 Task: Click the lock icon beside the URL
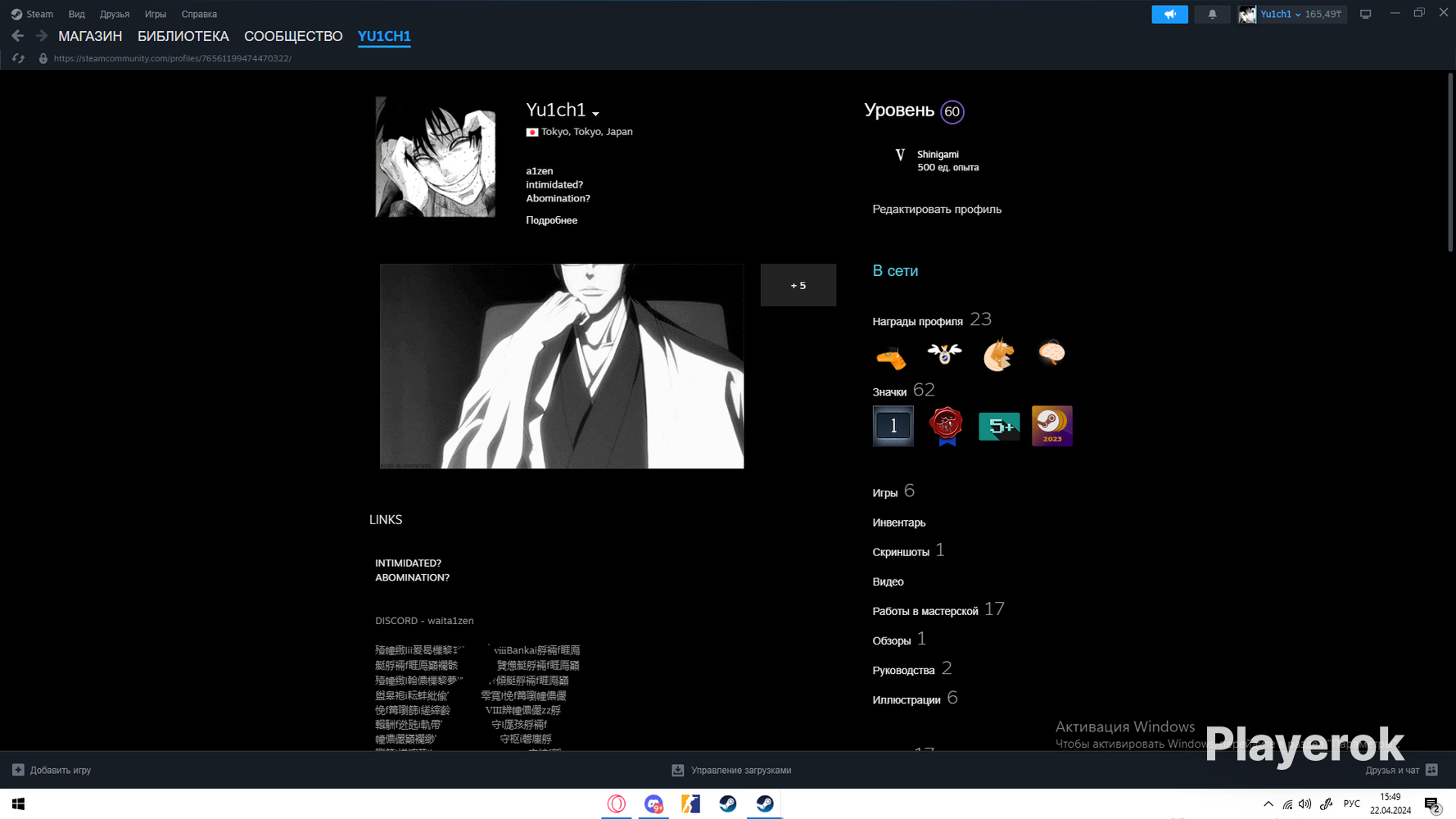point(43,58)
